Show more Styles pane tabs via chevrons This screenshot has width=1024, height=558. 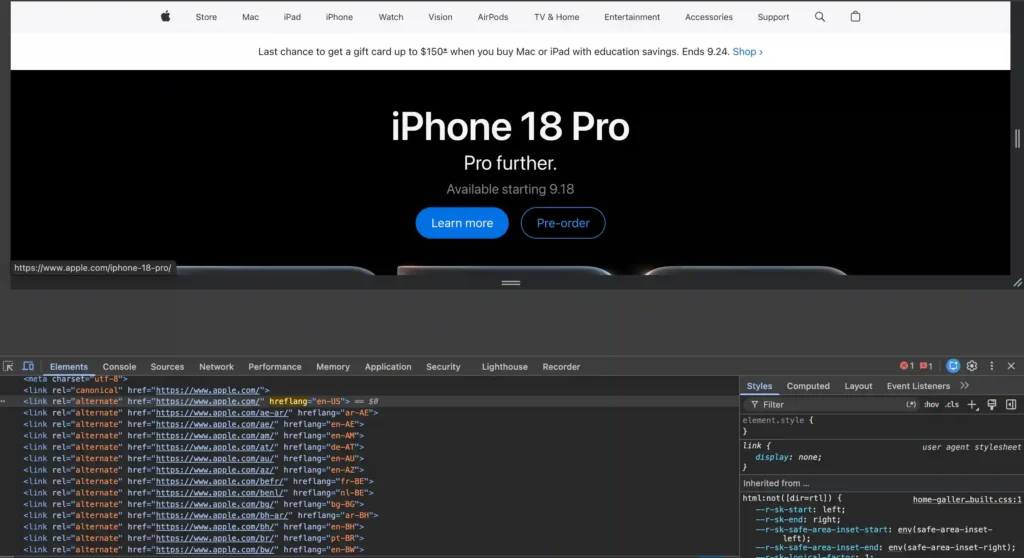click(965, 386)
